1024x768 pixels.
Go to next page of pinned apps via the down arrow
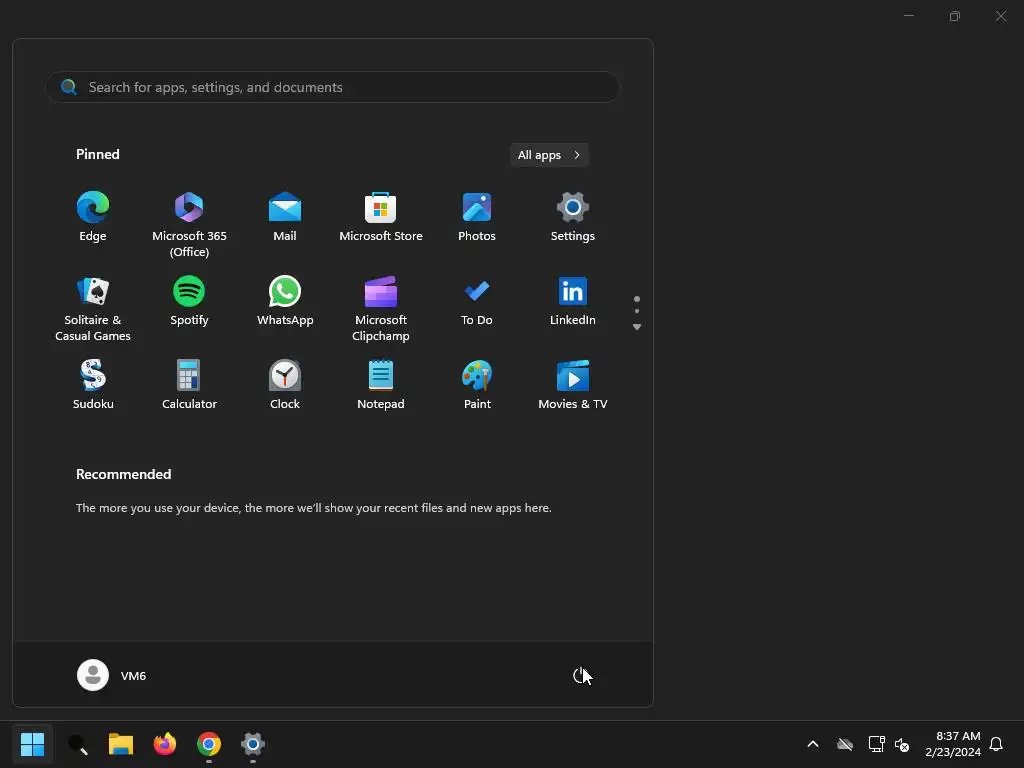click(x=637, y=327)
